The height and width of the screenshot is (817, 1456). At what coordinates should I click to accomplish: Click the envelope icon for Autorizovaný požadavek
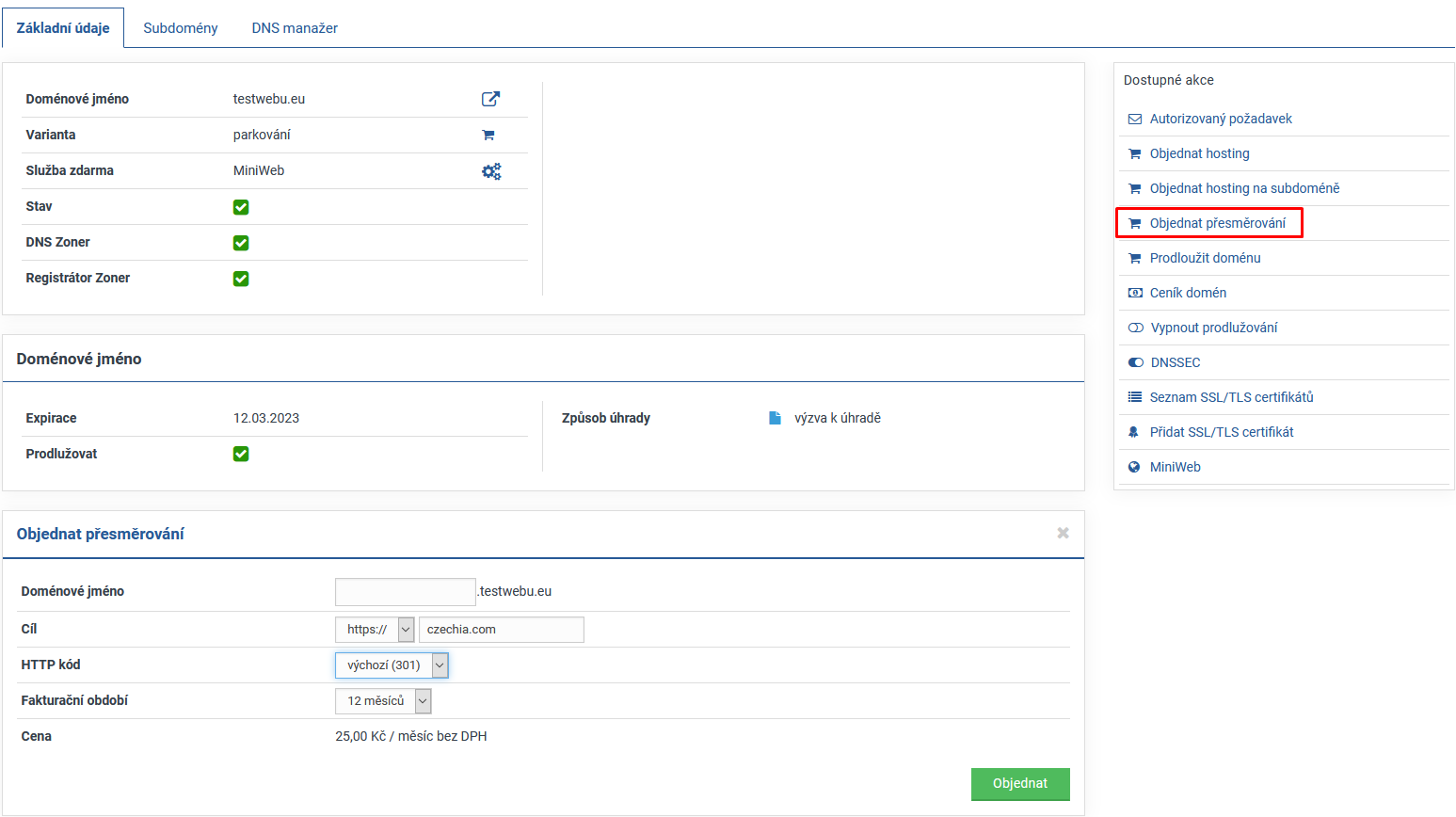[x=1135, y=119]
